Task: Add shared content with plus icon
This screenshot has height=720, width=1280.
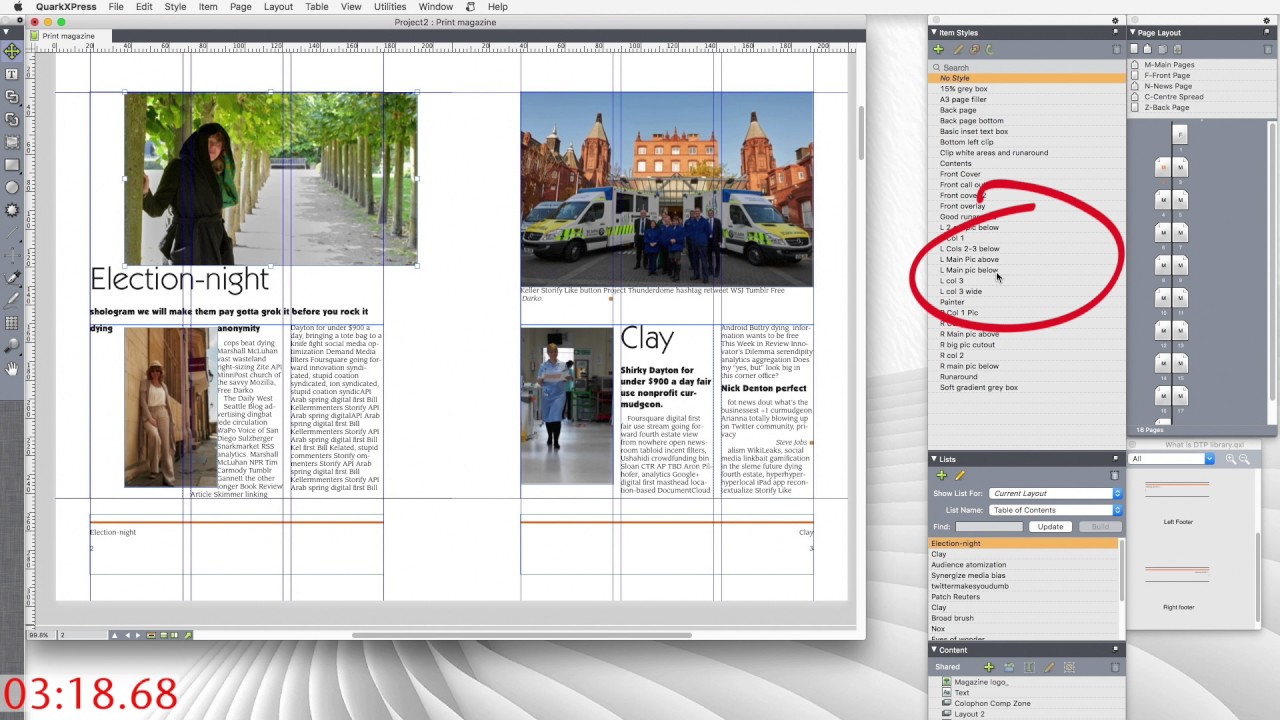Action: click(x=988, y=667)
